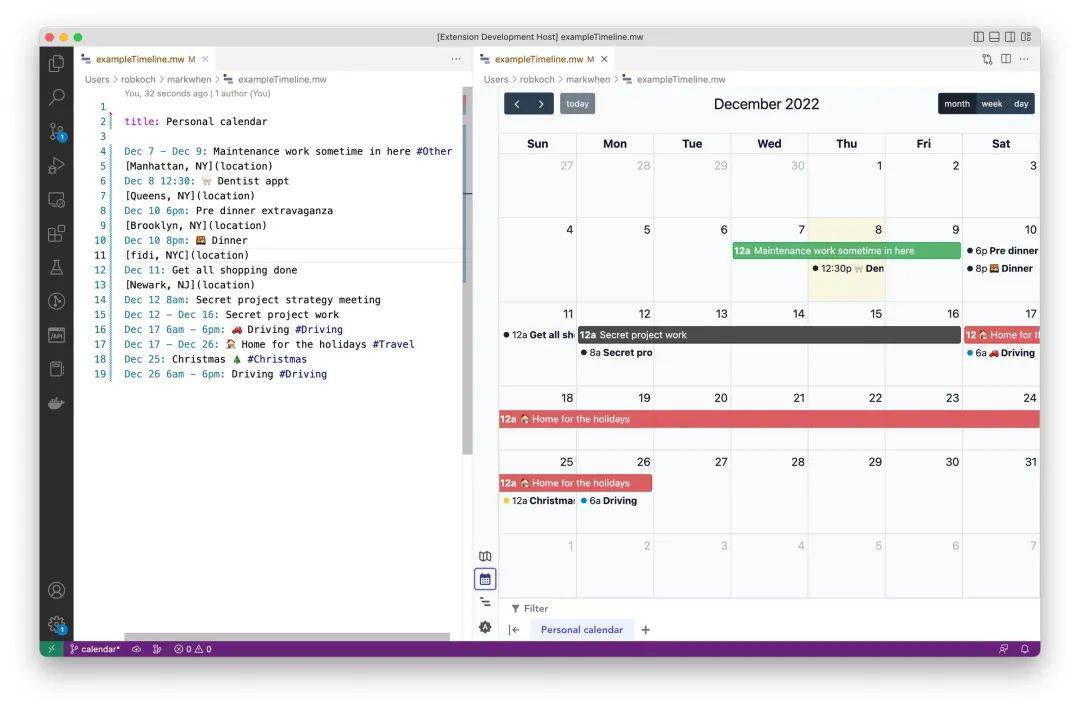1080x709 pixels.
Task: Open the Remote Explorer view
Action: [56, 200]
